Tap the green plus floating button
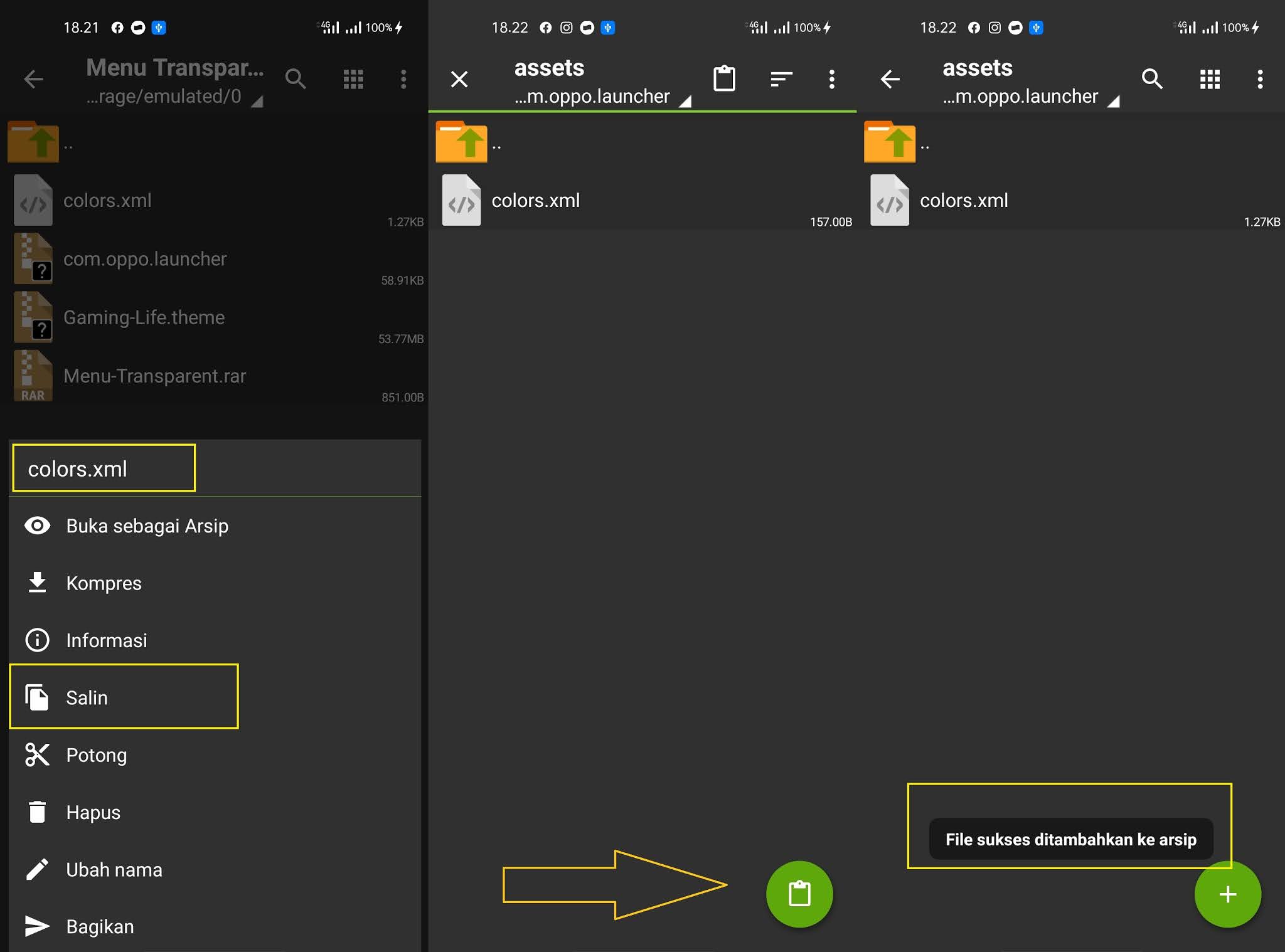1285x952 pixels. click(x=1227, y=894)
